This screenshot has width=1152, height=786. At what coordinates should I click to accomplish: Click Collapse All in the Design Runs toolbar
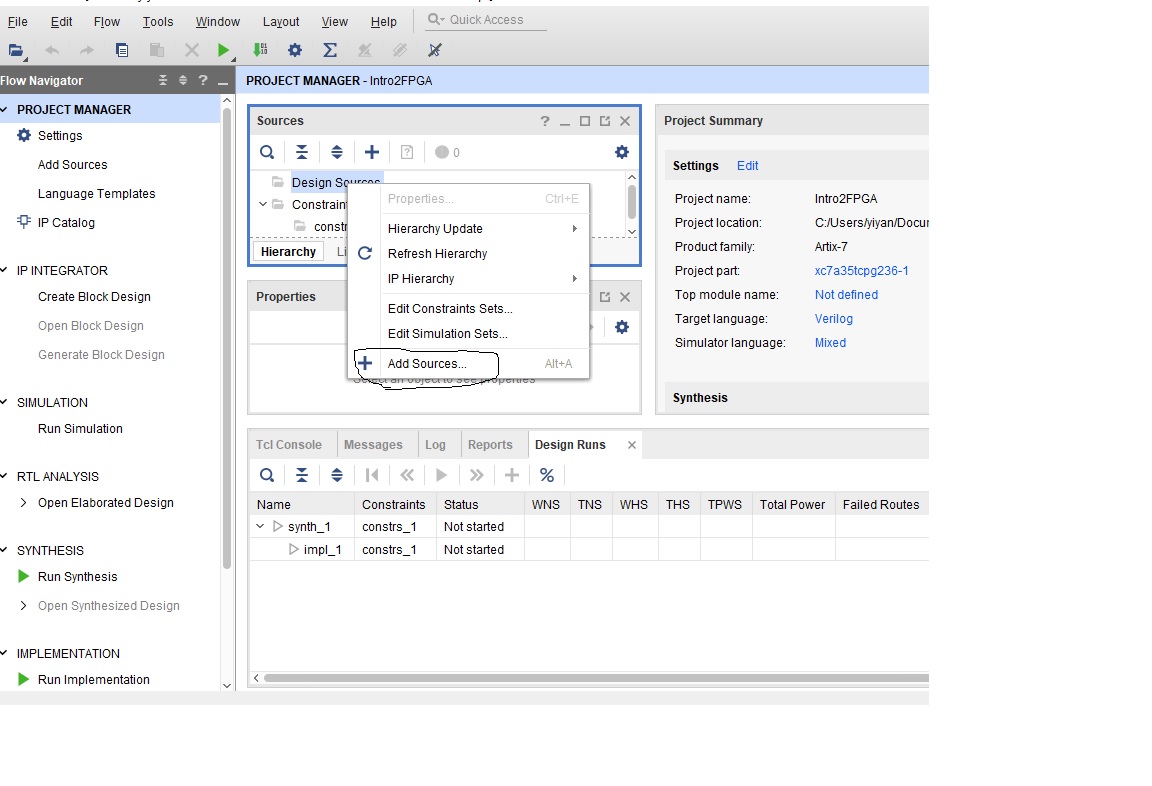301,475
